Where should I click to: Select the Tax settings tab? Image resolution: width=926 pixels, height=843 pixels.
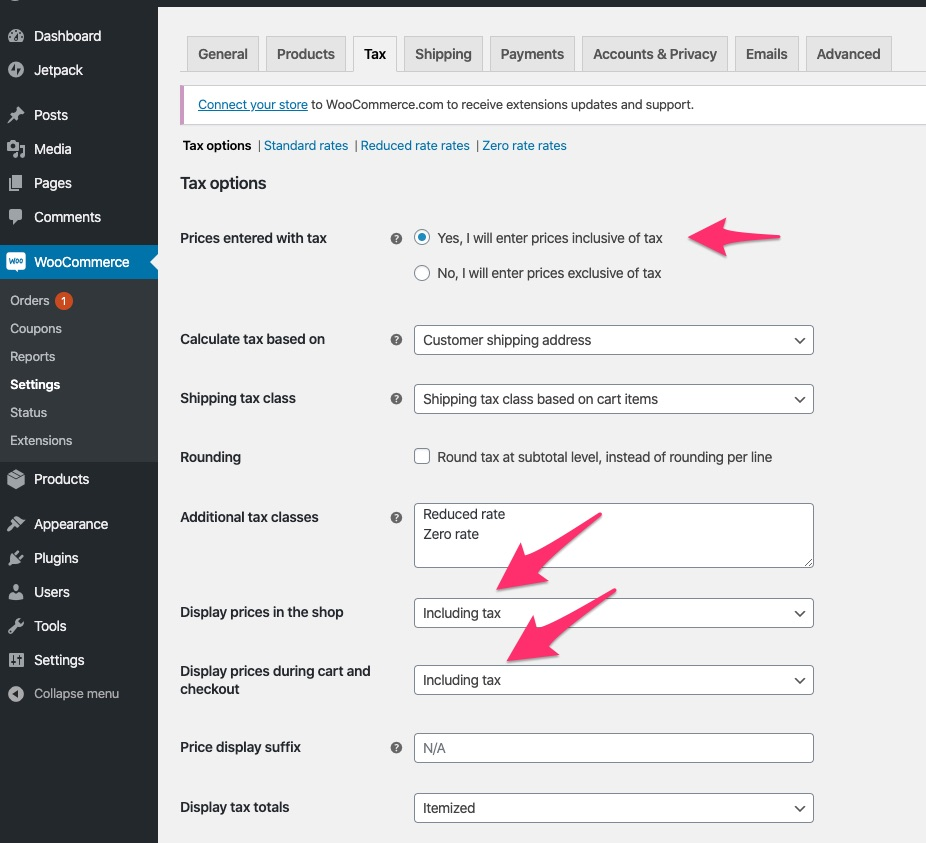[x=375, y=54]
